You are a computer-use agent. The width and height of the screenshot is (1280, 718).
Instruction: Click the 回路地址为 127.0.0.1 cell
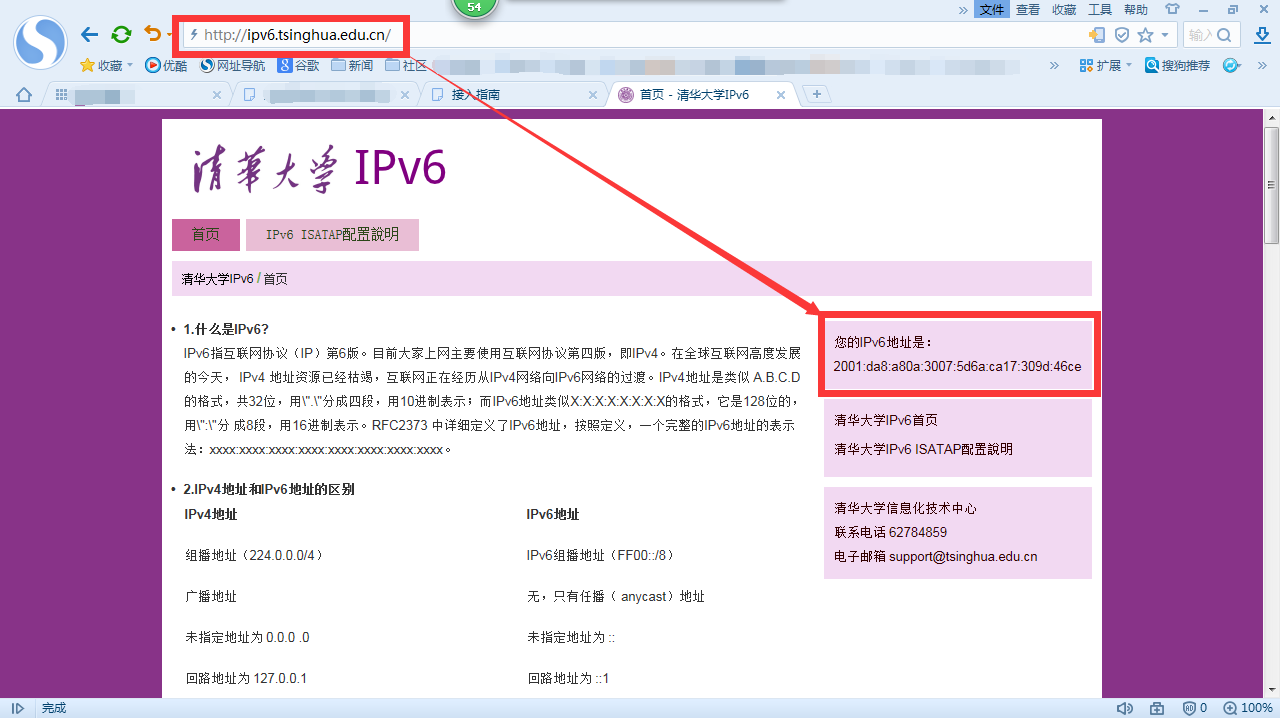click(x=246, y=678)
